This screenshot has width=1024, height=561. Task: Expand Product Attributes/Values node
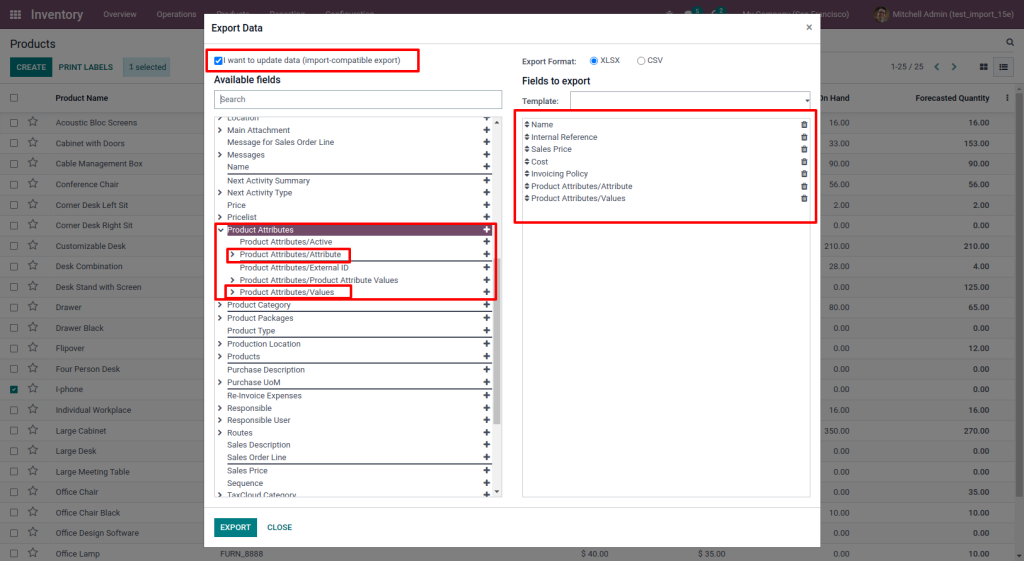click(232, 292)
